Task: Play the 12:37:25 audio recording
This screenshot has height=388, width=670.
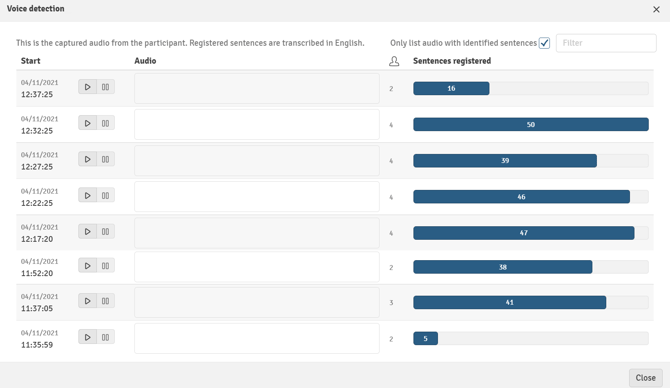Action: 88,87
